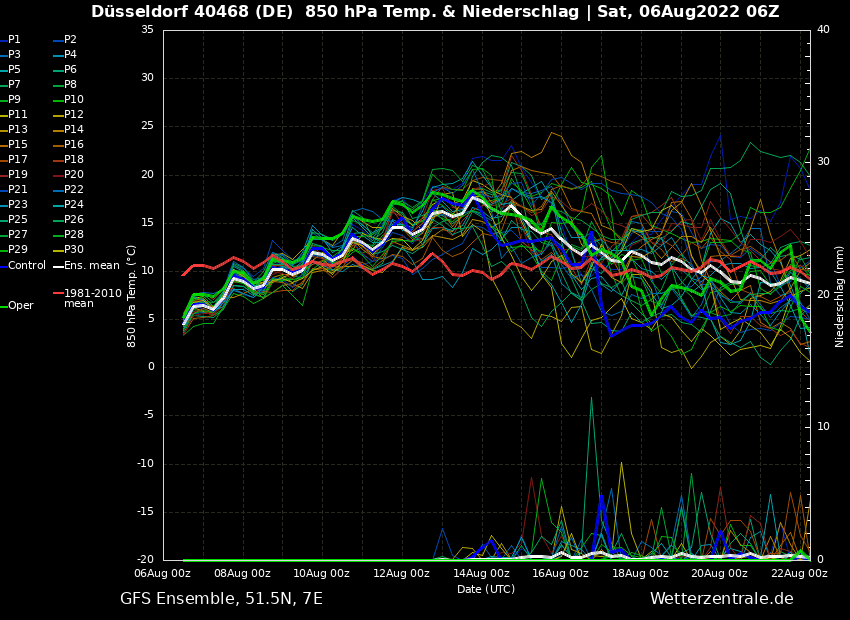Click the Niederschlag (mm) axis label
Viewport: 850px width, 620px height.
(x=840, y=295)
